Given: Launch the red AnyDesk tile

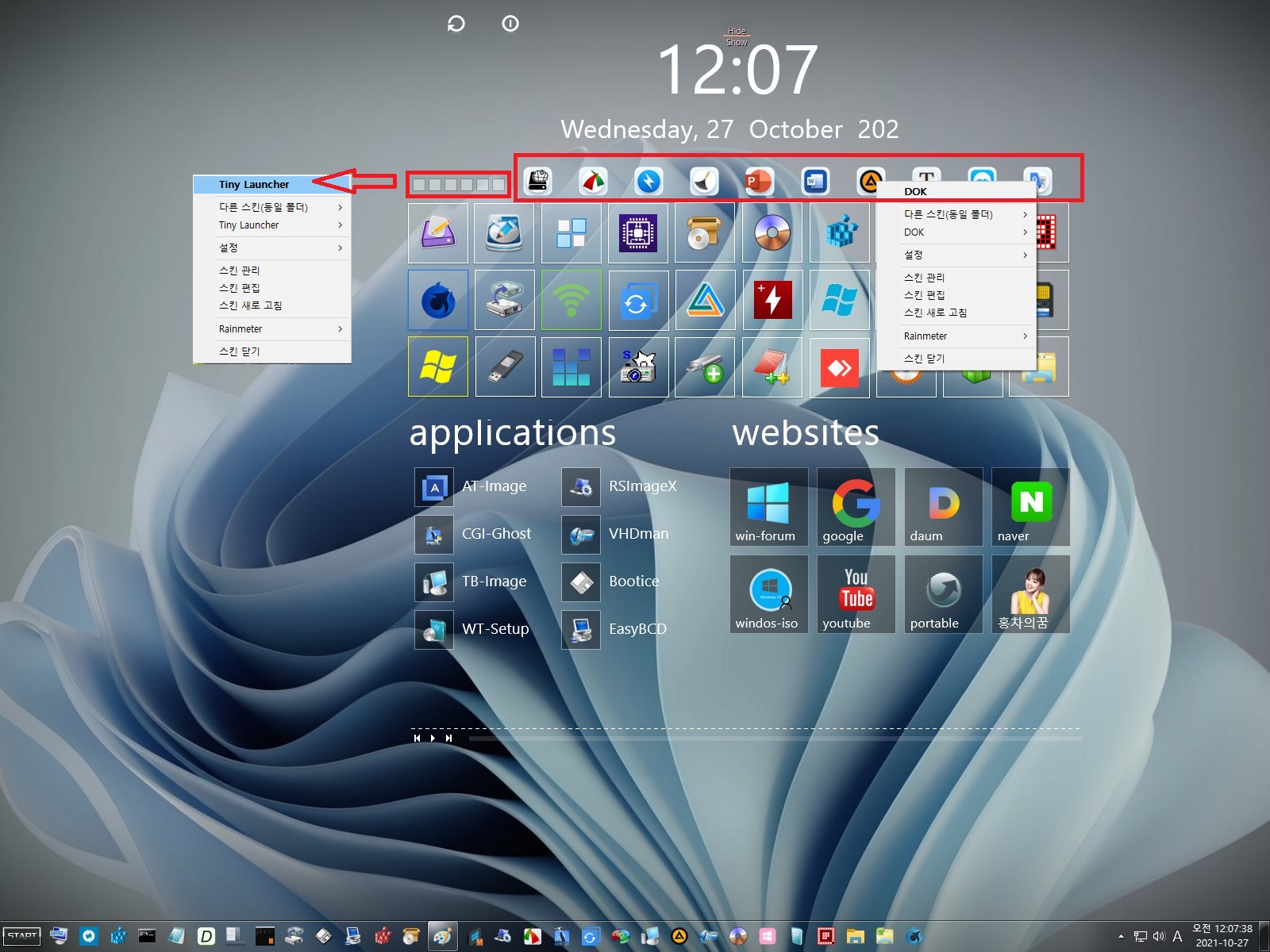Looking at the screenshot, I should click(840, 367).
